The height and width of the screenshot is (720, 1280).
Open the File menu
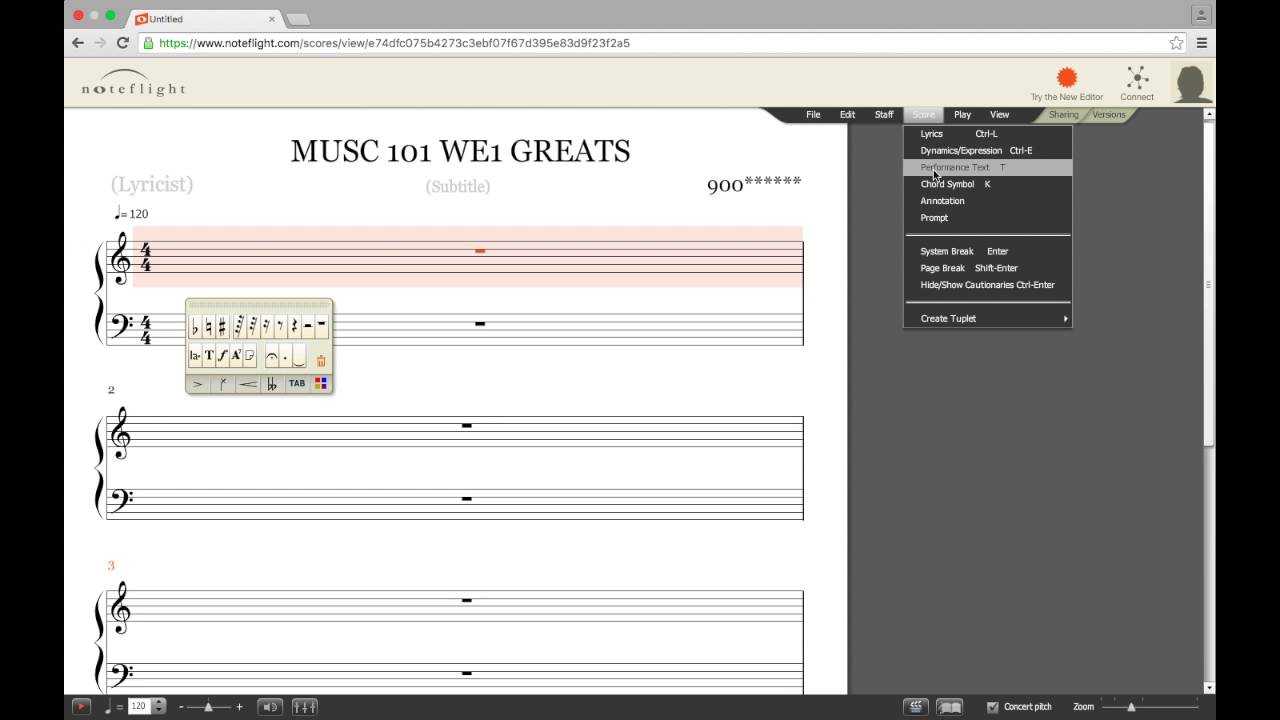click(x=813, y=115)
